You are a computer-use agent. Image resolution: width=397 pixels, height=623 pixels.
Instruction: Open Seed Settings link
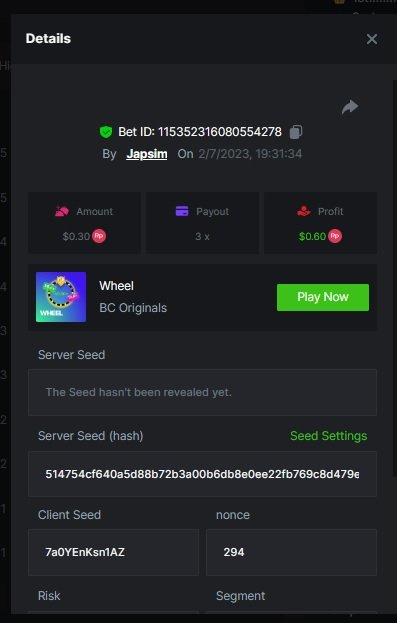pos(329,436)
